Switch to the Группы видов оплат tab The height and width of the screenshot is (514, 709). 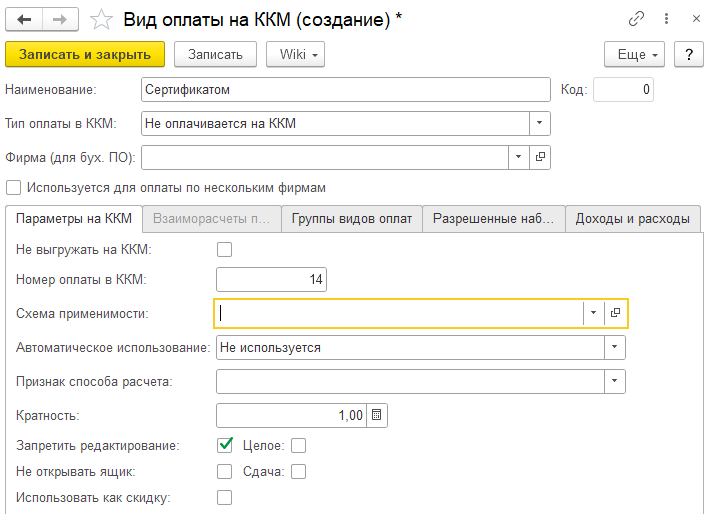tap(351, 219)
